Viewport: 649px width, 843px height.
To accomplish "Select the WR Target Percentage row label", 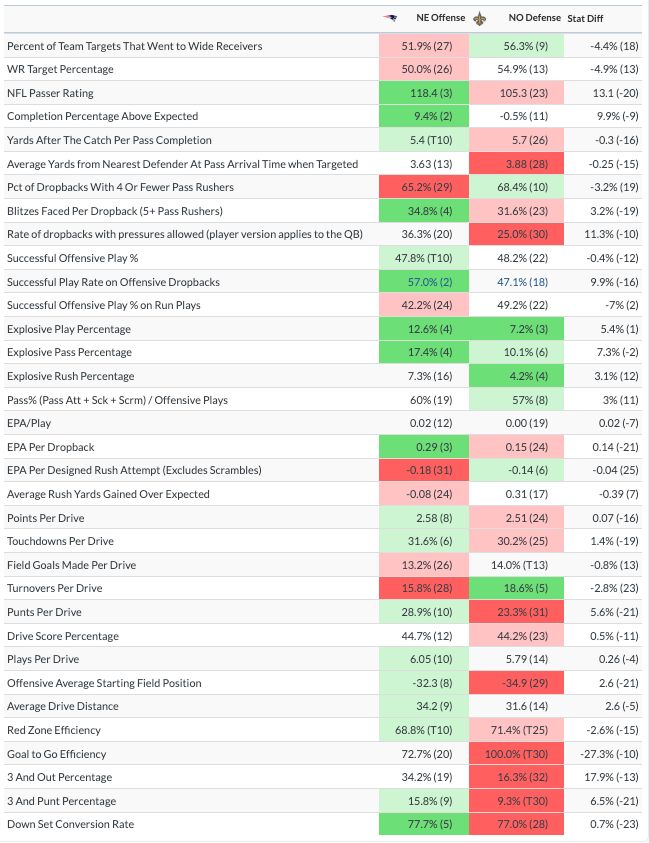I will point(60,69).
